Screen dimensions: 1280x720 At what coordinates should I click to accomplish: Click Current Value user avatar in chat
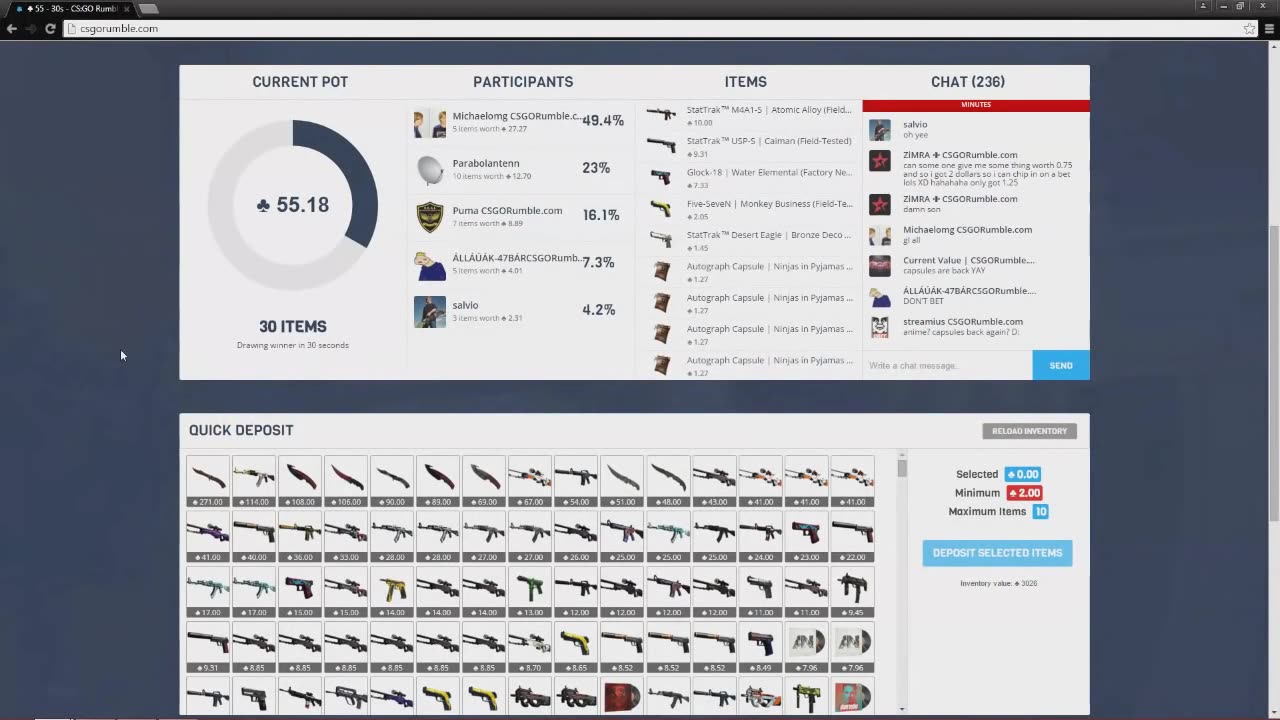[x=880, y=266]
